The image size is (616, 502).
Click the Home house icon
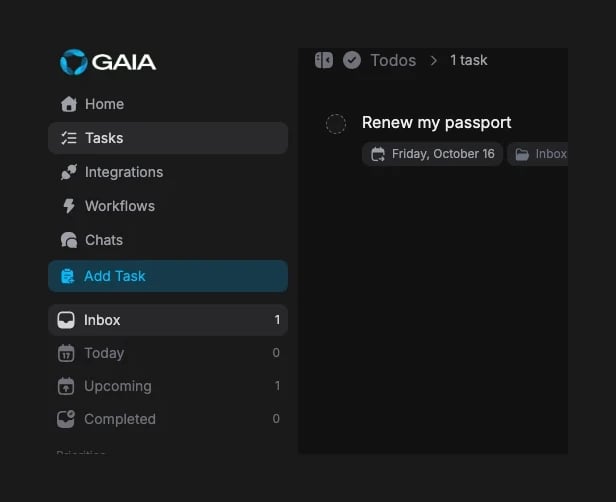coord(69,104)
